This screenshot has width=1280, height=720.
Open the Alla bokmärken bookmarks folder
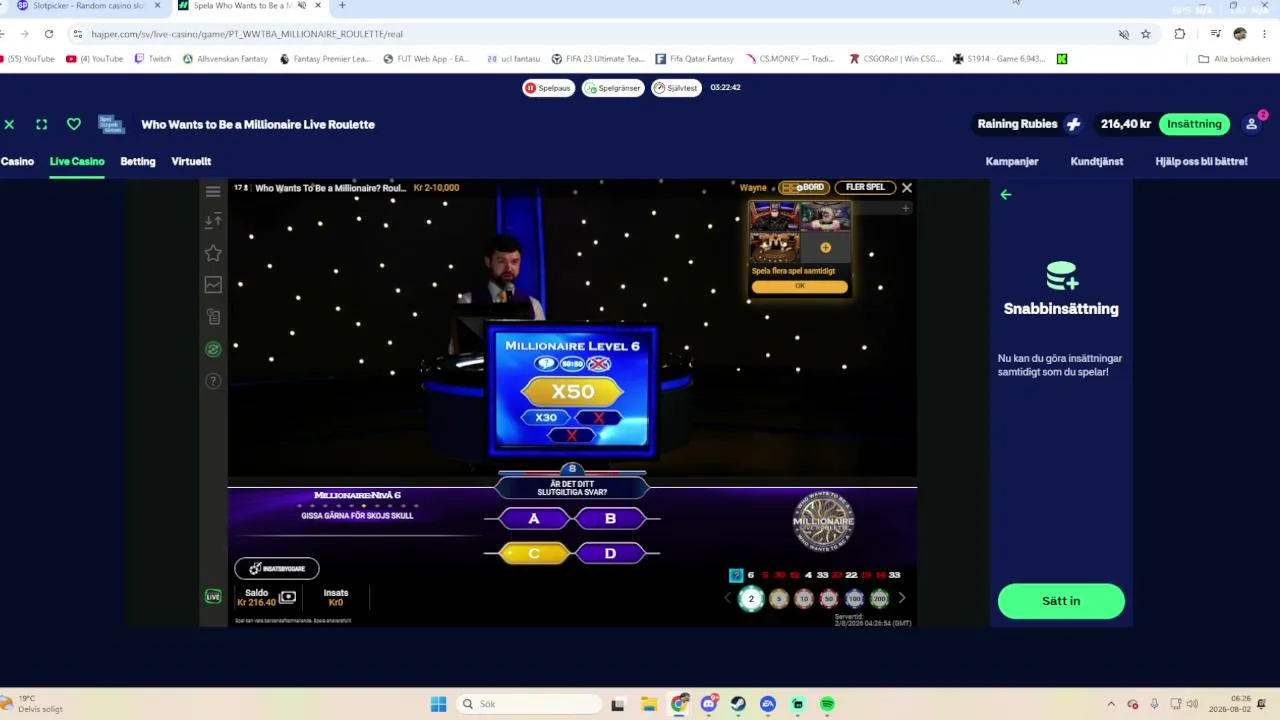click(1234, 59)
